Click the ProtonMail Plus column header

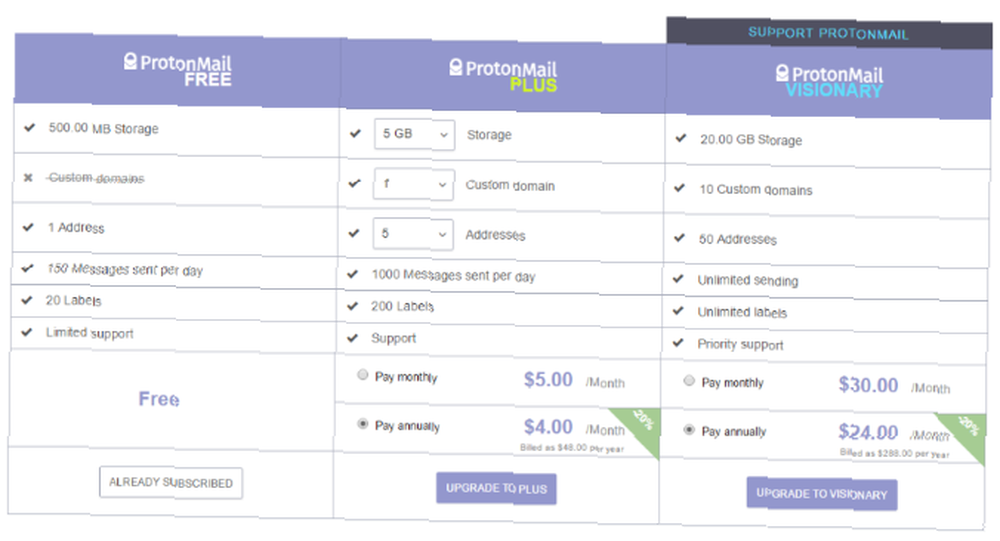503,76
